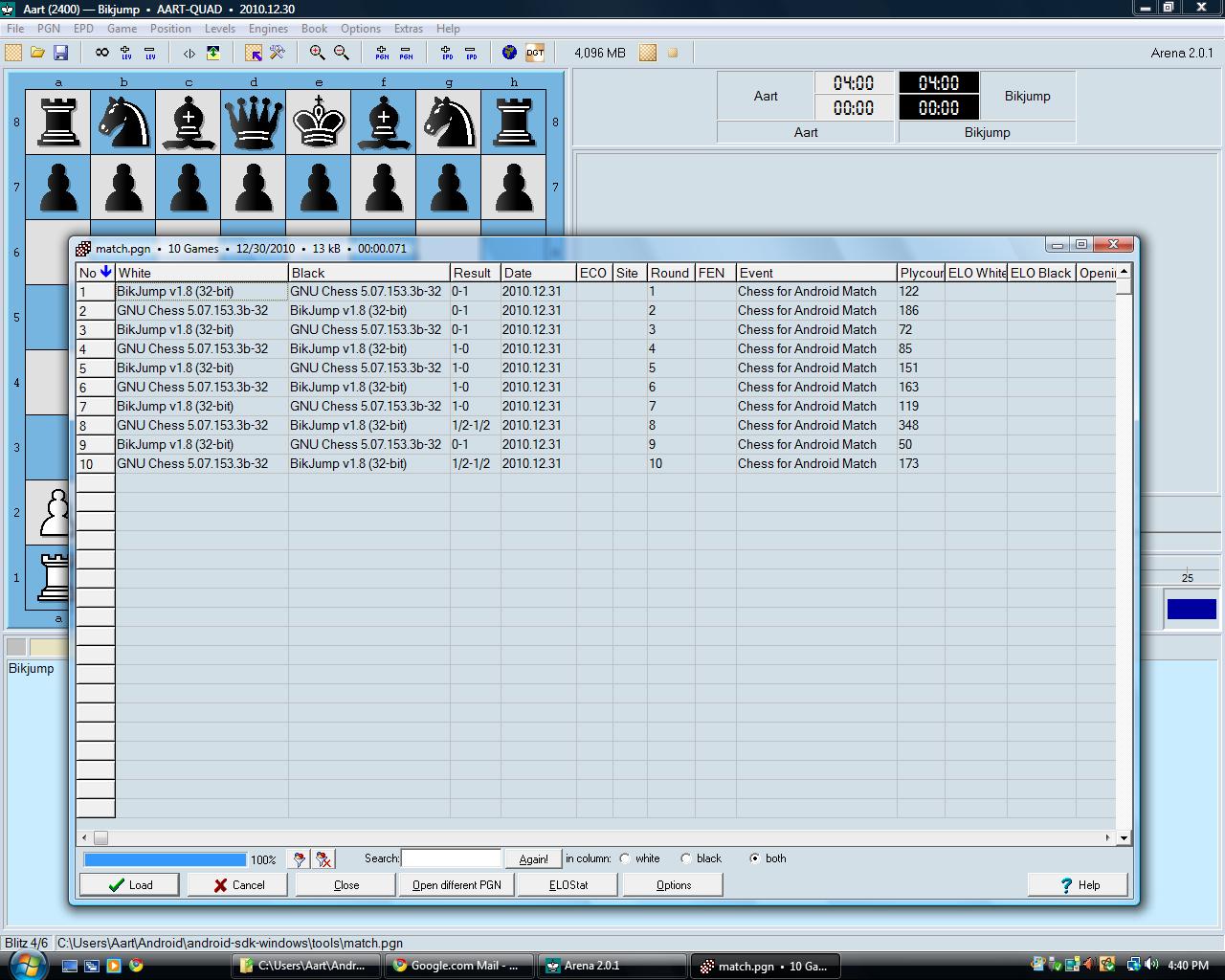
Task: Select game row number 10
Action: pos(596,463)
